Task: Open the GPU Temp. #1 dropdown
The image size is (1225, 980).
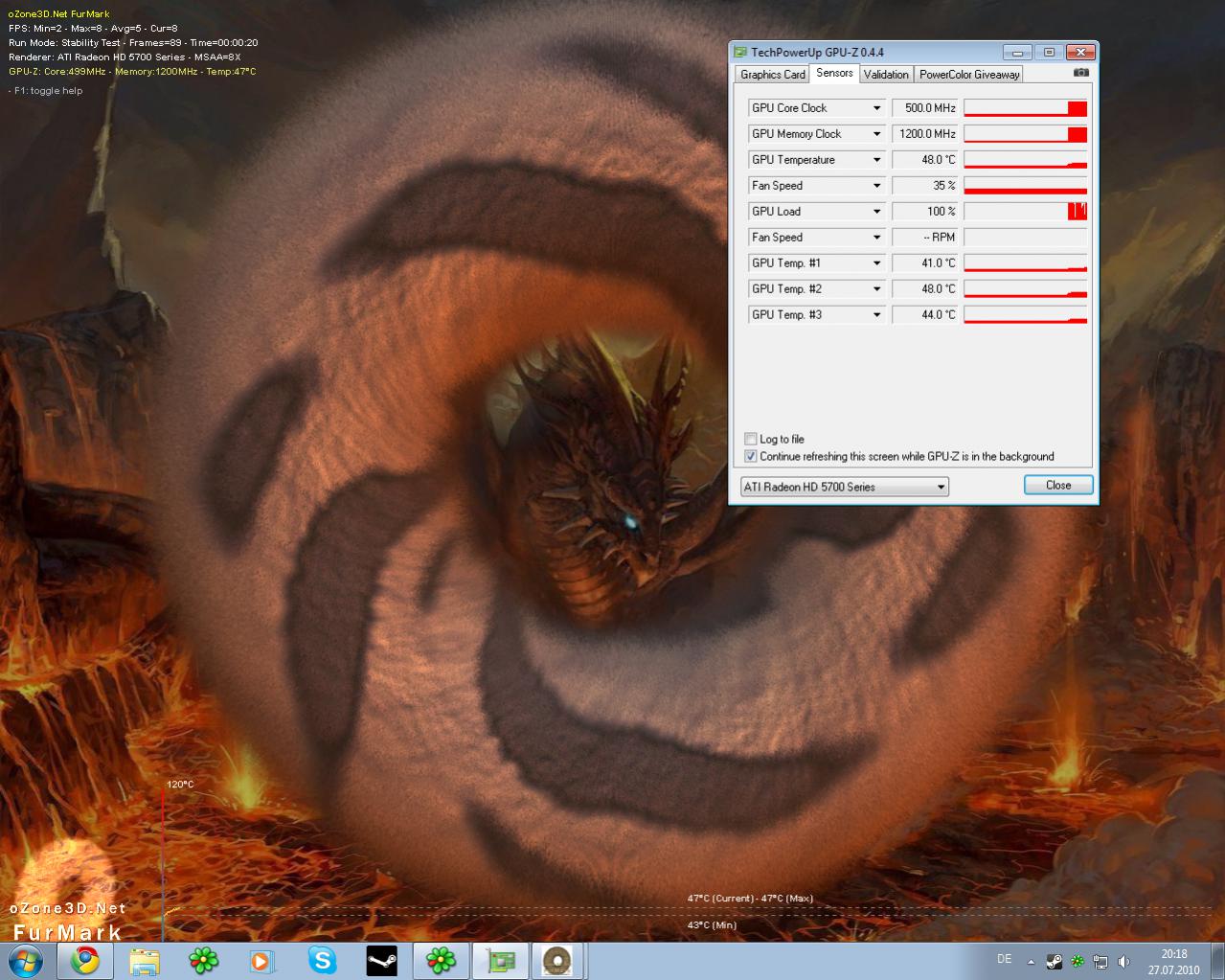Action: (876, 263)
